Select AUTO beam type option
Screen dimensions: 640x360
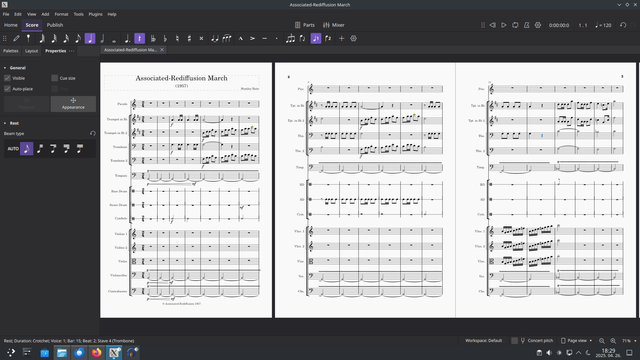tap(13, 149)
